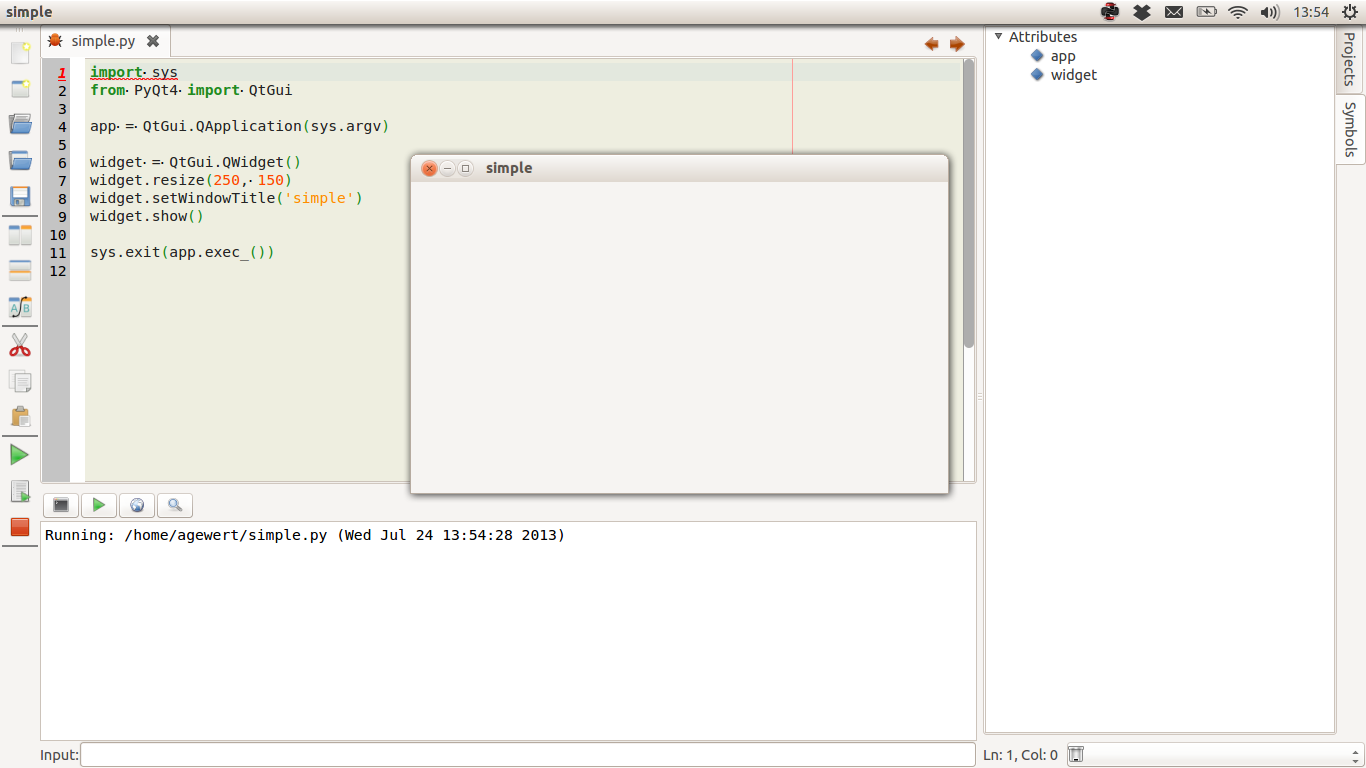Save the file with the floppy disk icon
The width and height of the screenshot is (1366, 768).
click(x=20, y=196)
